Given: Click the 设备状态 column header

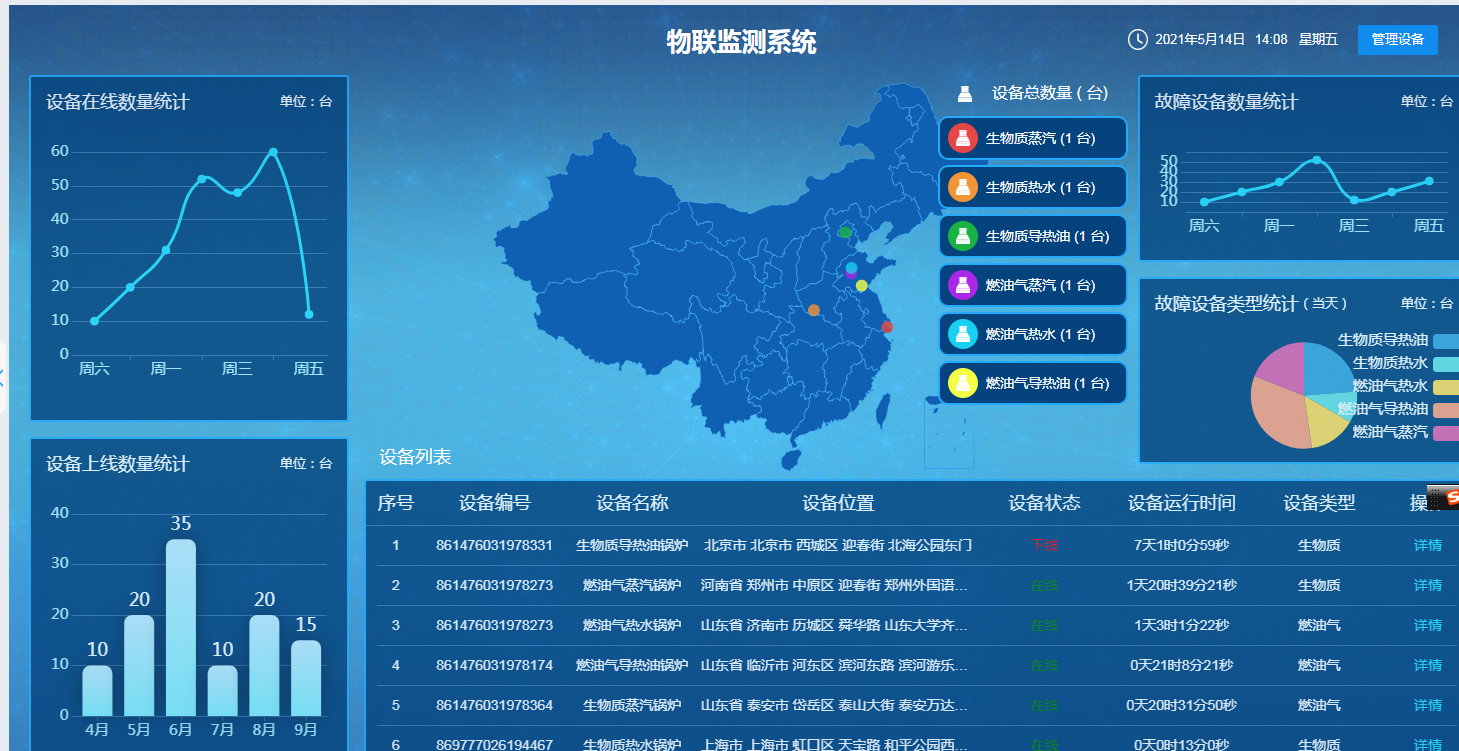Looking at the screenshot, I should 1044,503.
